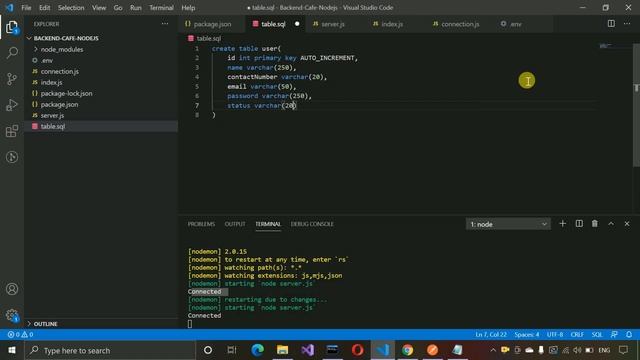Select terminal dropdown showing 1: node
Image resolution: width=640 pixels, height=360 pixels.
pyautogui.click(x=508, y=224)
